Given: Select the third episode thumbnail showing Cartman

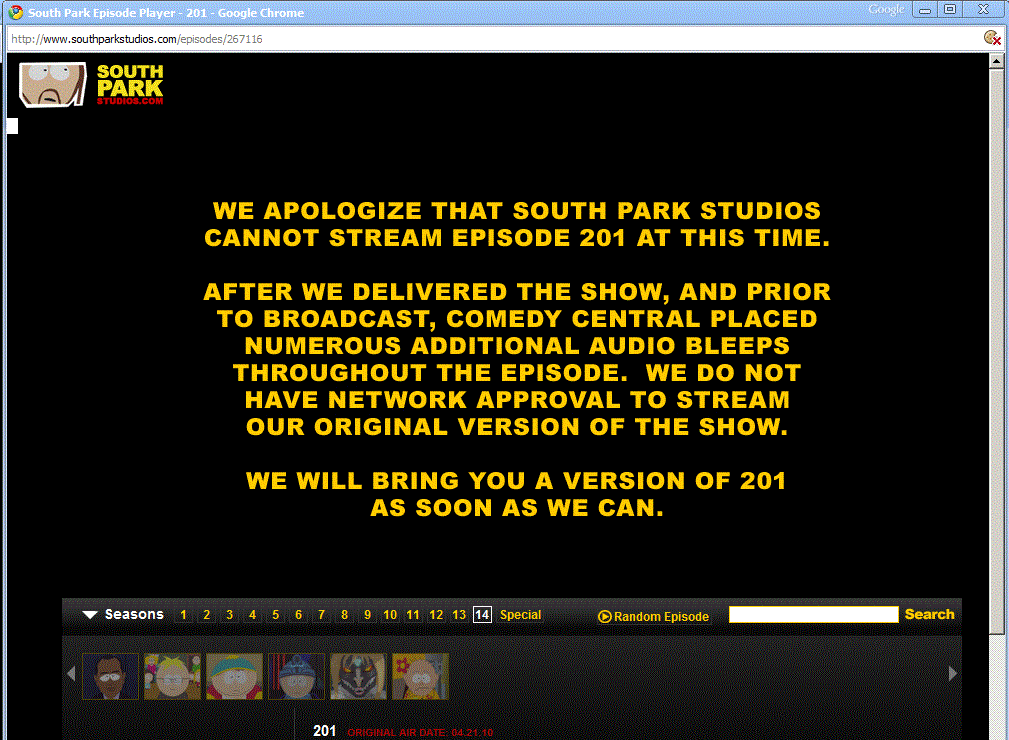Looking at the screenshot, I should [234, 676].
